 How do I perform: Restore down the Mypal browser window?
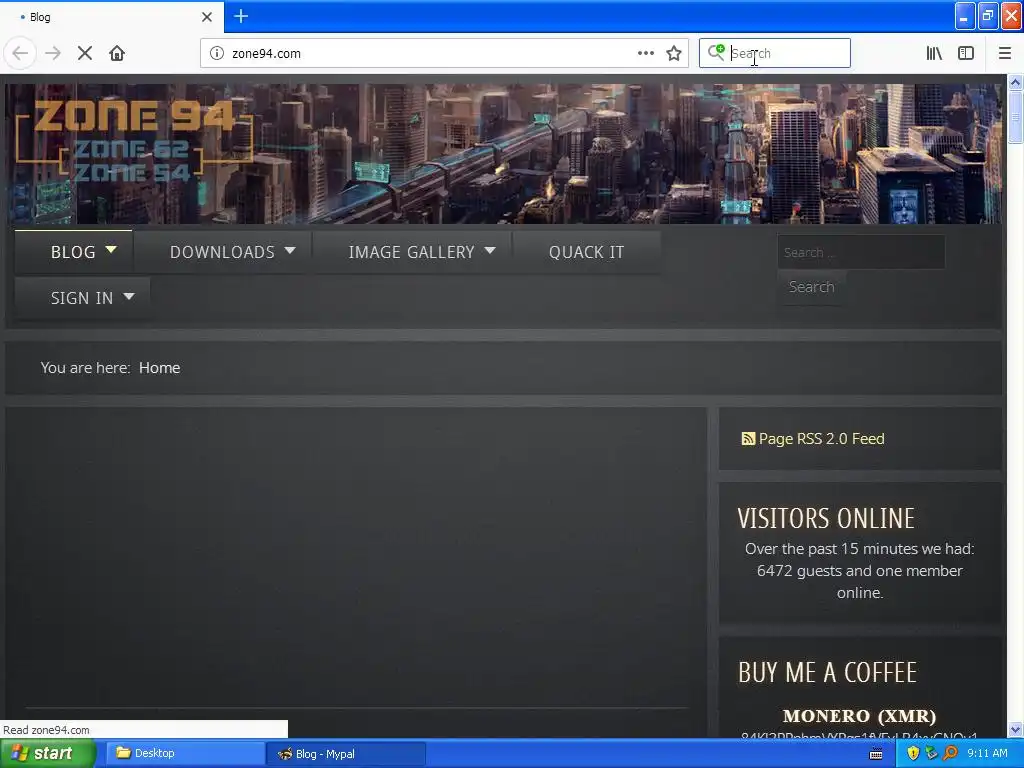tap(988, 16)
